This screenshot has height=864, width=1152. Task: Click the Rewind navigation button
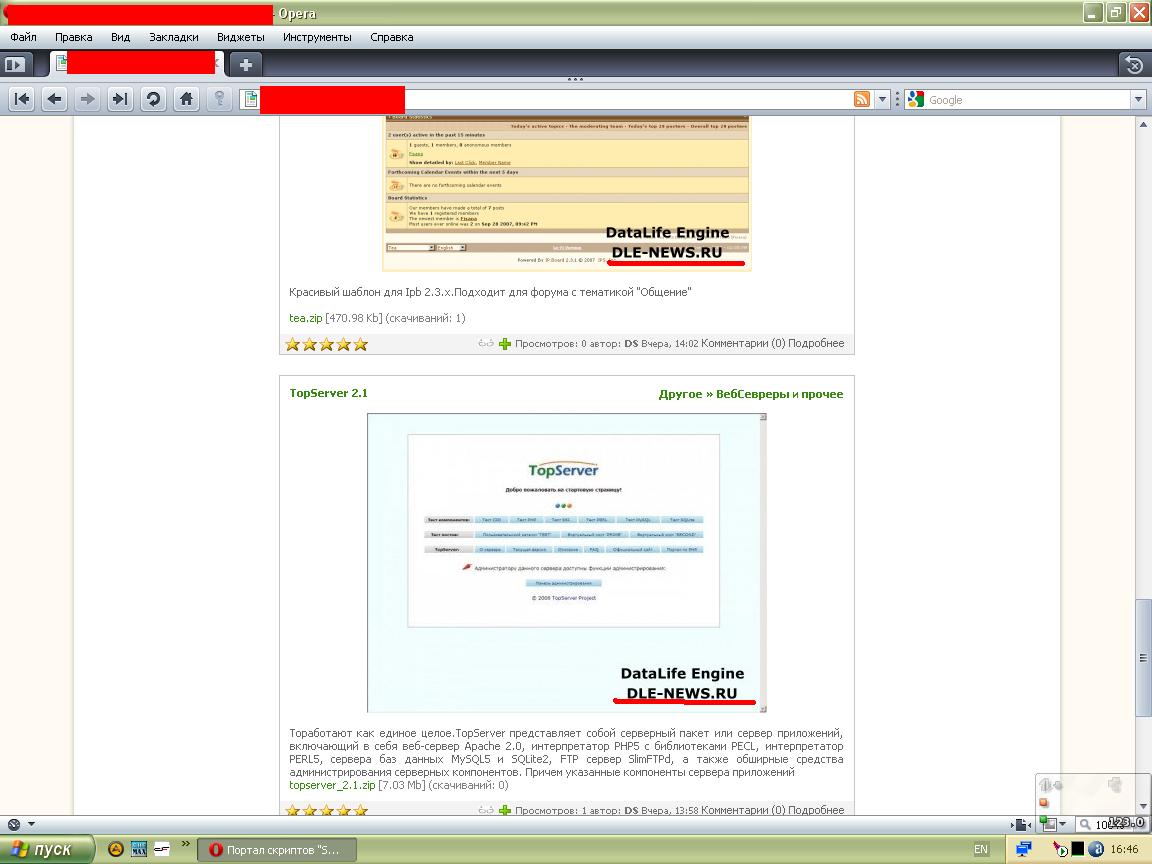tap(22, 99)
